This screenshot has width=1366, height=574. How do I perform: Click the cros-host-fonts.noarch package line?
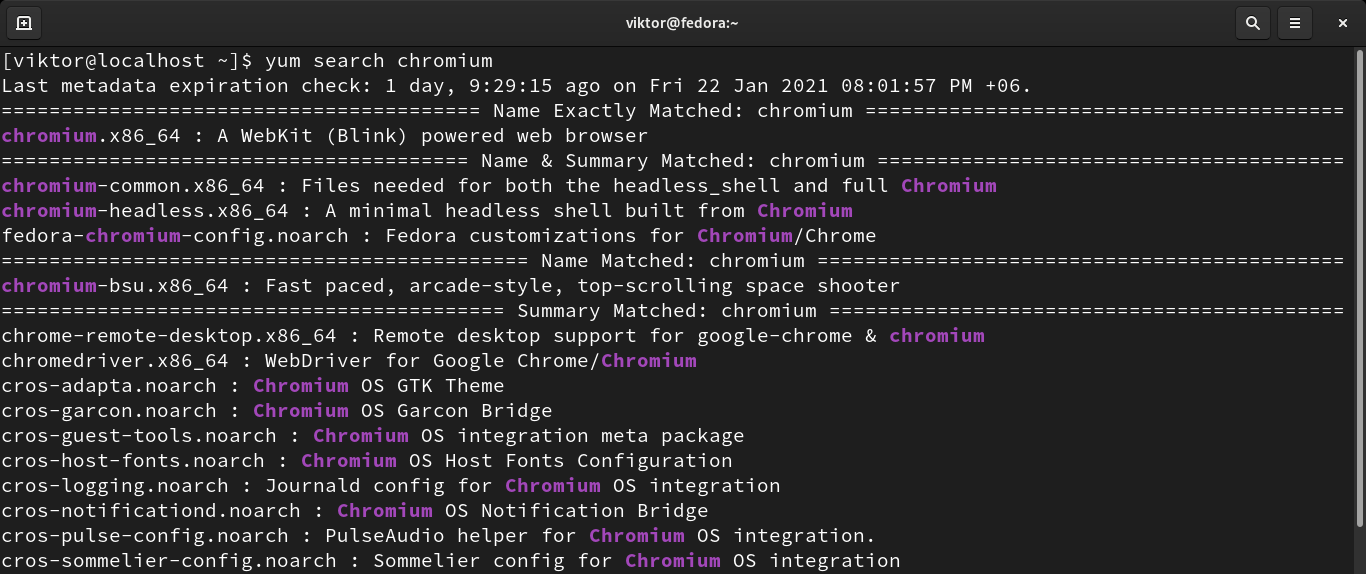(133, 461)
